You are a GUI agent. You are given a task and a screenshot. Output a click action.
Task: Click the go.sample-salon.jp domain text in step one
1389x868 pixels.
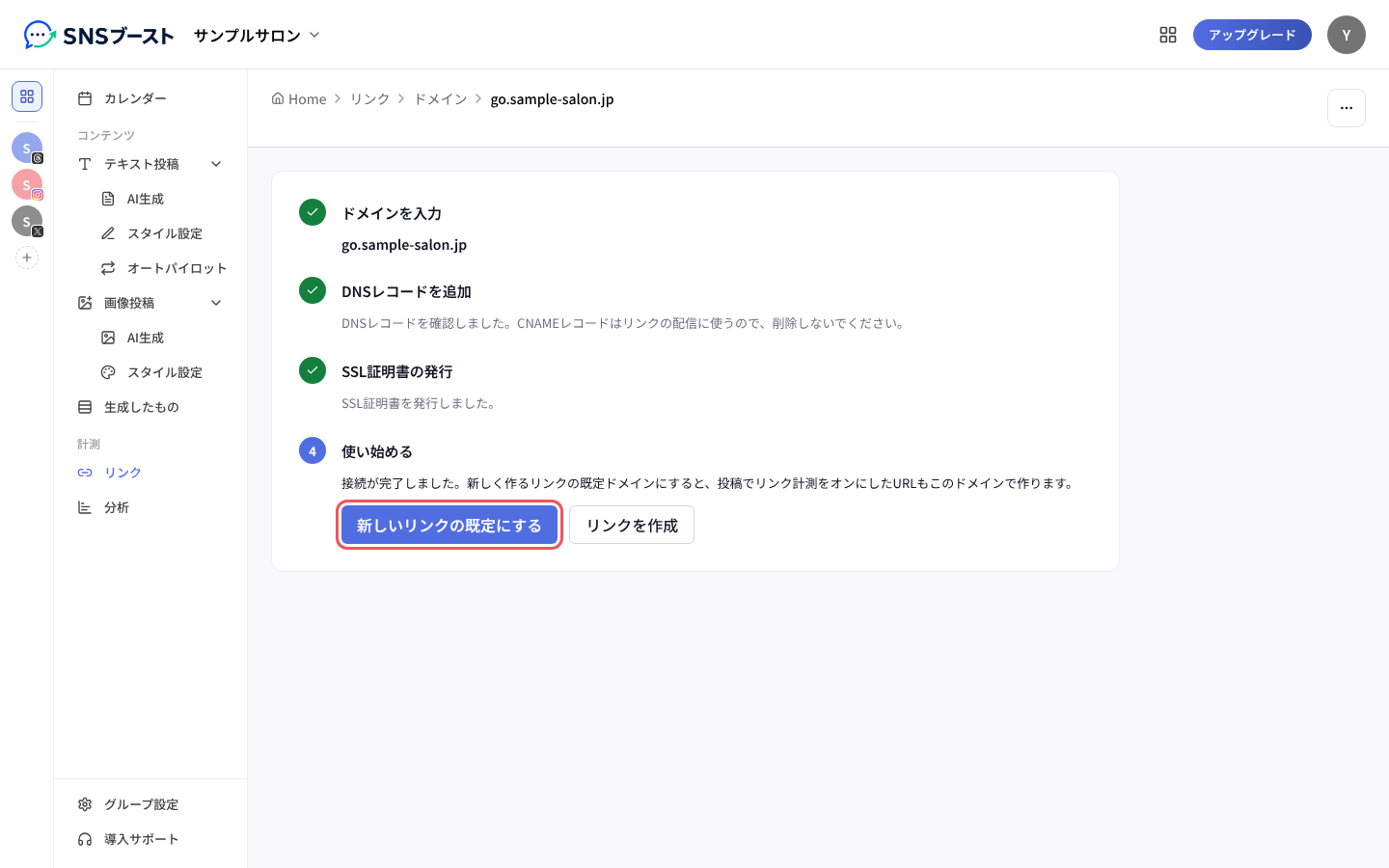[404, 245]
